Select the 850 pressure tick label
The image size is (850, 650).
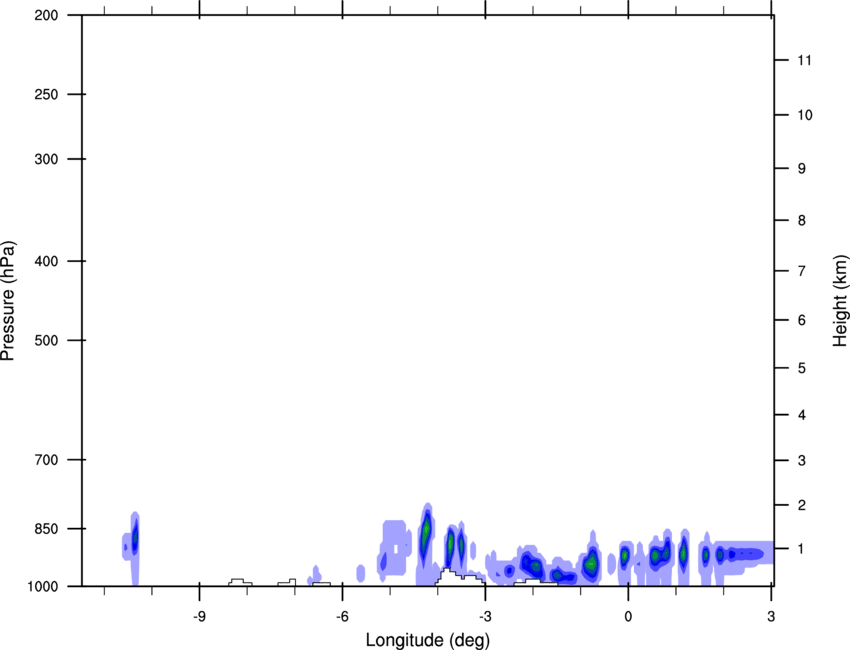point(46,529)
